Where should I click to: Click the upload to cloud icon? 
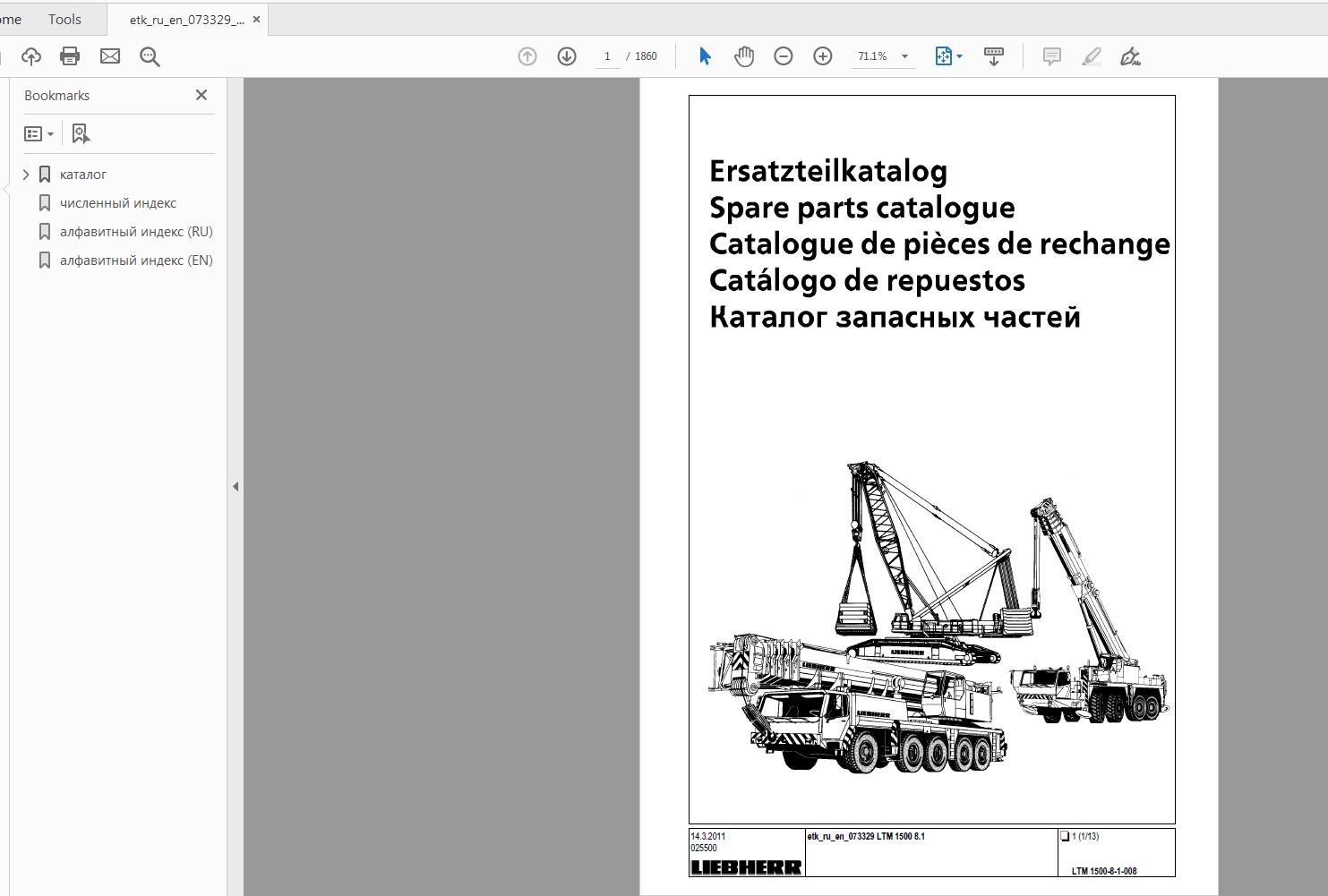(x=31, y=56)
